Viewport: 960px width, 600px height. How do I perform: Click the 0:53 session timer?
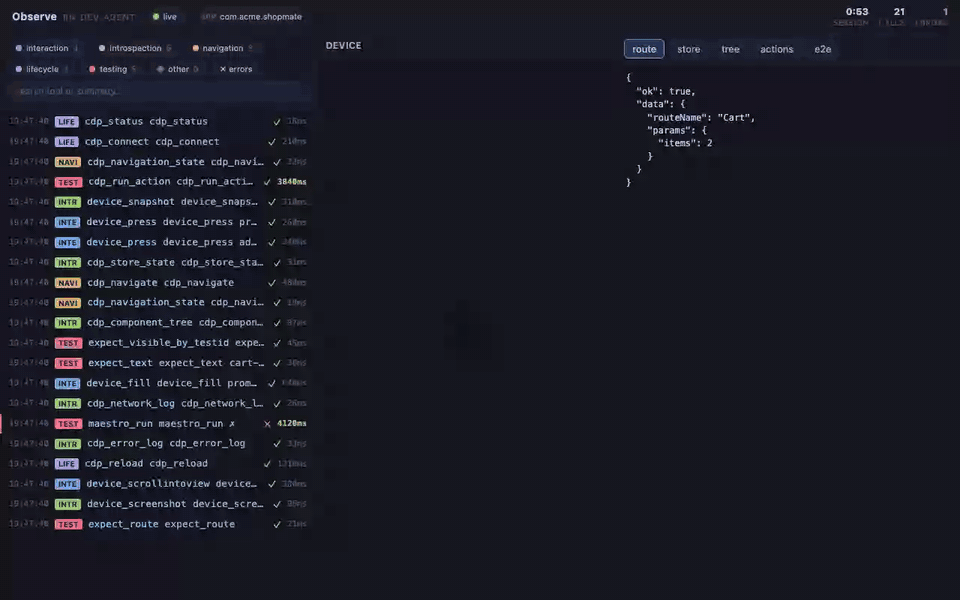pyautogui.click(x=857, y=12)
